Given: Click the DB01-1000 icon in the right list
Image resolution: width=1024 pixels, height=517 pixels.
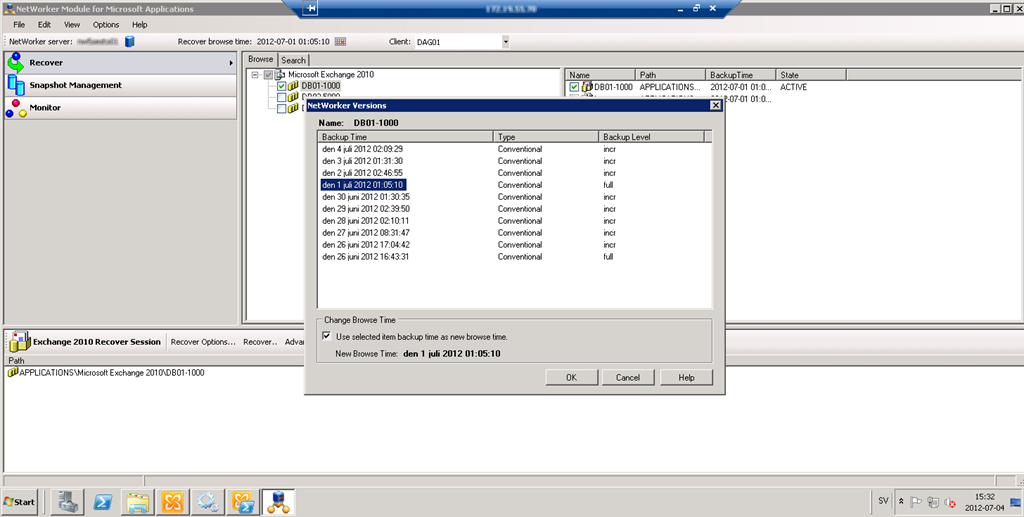Looking at the screenshot, I should pyautogui.click(x=587, y=87).
